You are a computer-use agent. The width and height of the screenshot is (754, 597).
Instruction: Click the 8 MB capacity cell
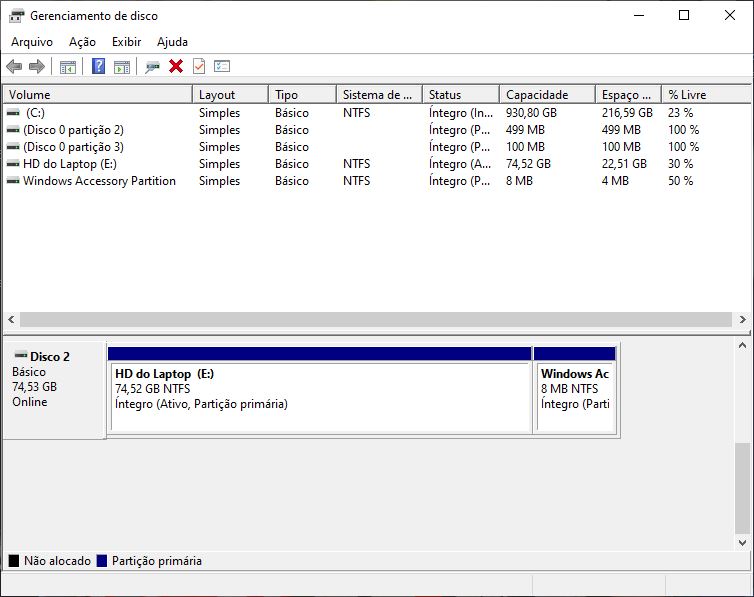click(x=519, y=181)
